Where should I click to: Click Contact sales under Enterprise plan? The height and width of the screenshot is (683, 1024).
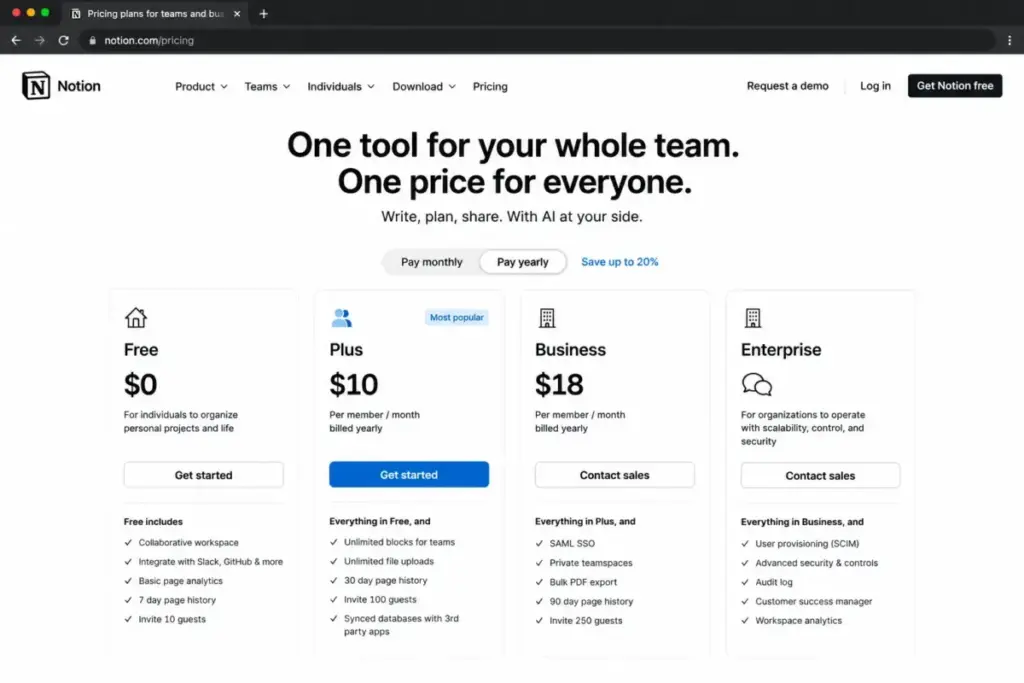[820, 475]
